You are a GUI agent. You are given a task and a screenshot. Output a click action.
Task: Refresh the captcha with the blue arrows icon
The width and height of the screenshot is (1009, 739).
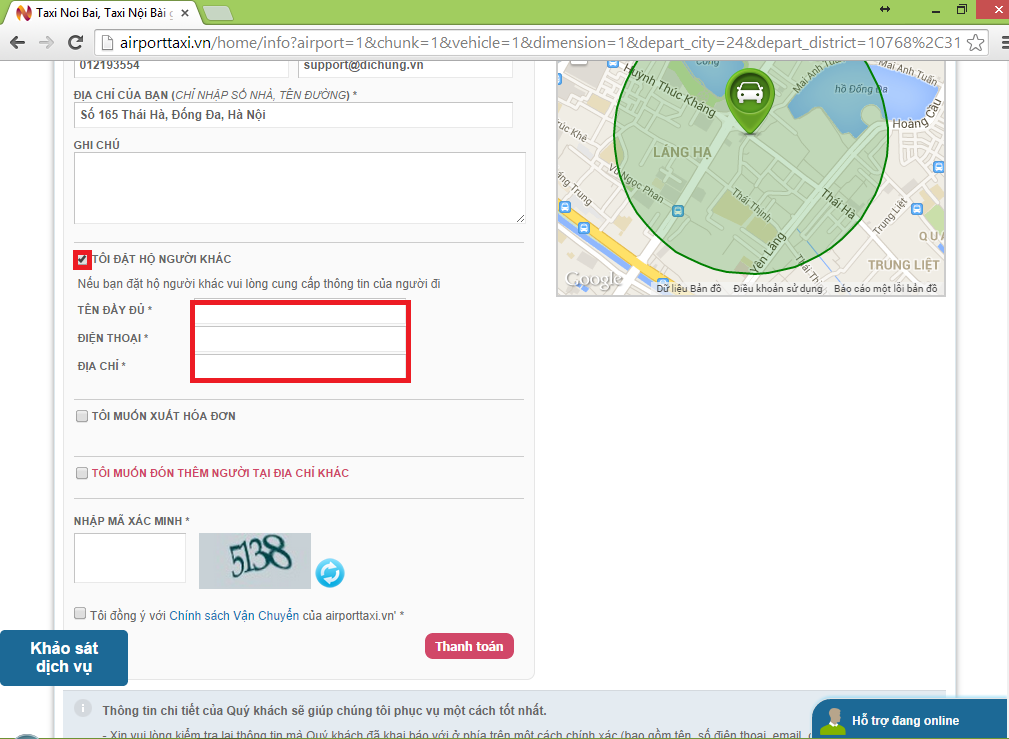330,573
